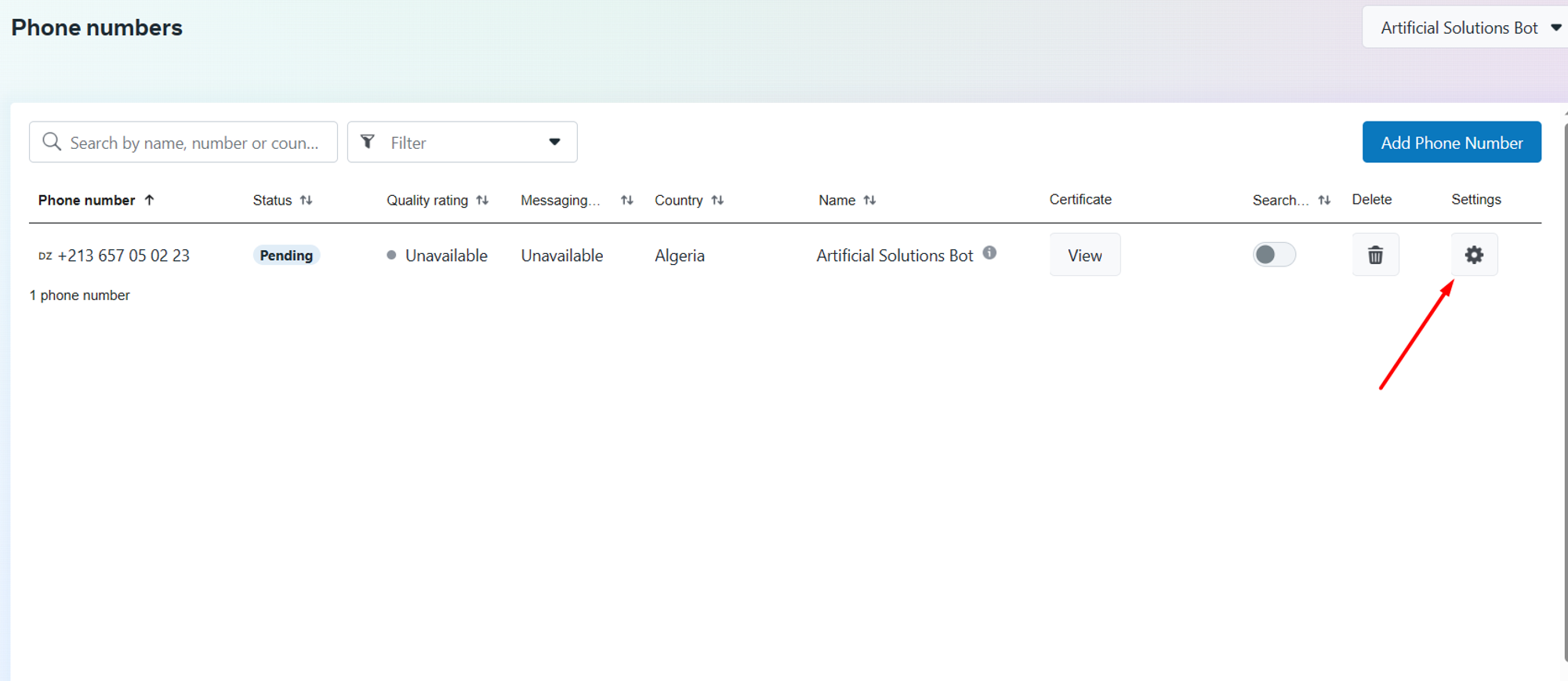Expand the Filter dropdown arrow
This screenshot has height=681, width=1568.
tap(554, 142)
